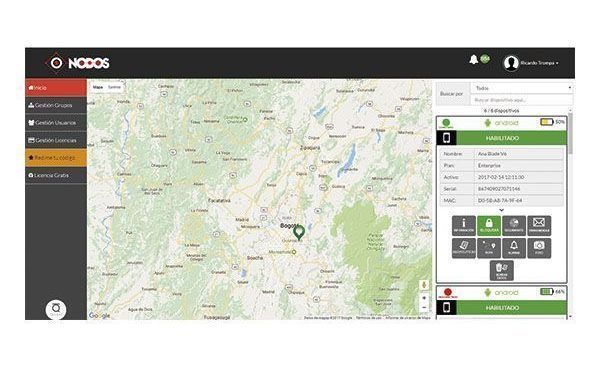Image resolution: width=600 pixels, height=375 pixels.
Task: Click the Nombre value Ana Blade field
Action: coord(519,153)
